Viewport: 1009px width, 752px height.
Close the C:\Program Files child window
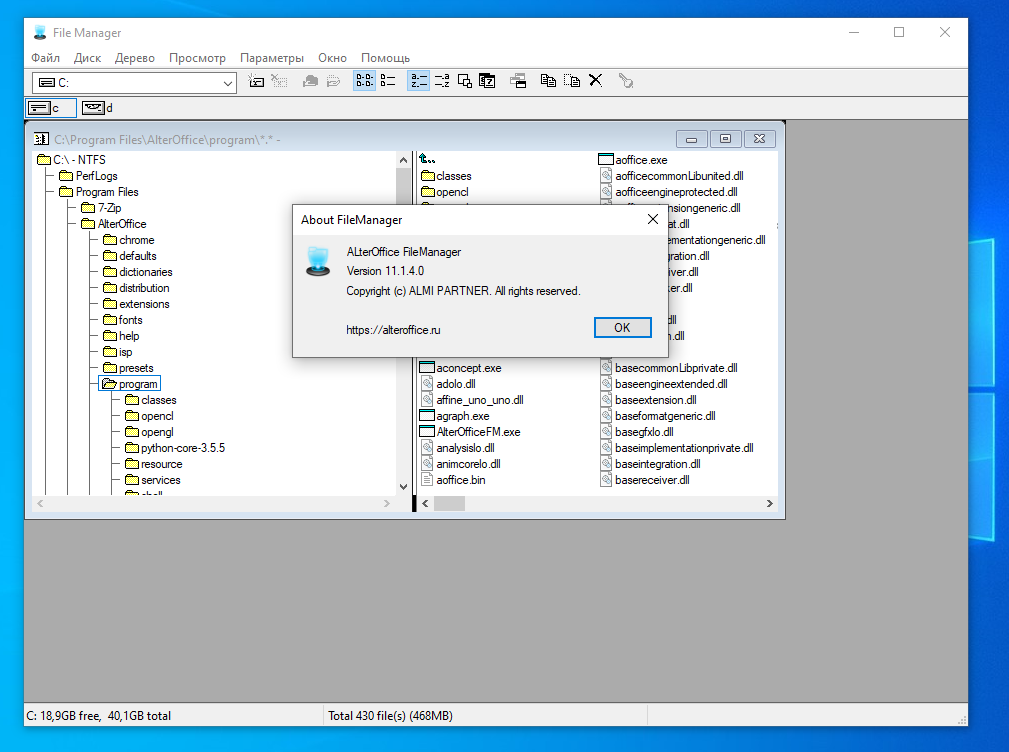point(759,139)
